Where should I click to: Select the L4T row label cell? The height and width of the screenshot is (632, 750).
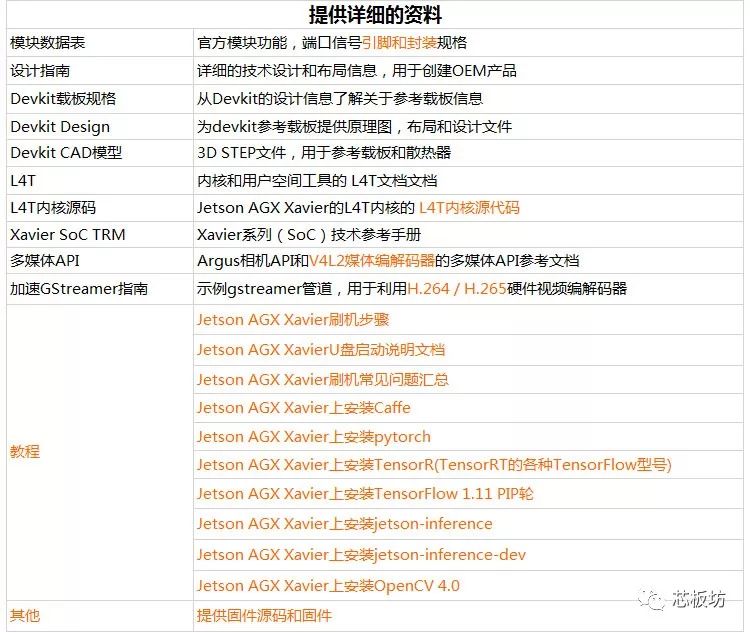(100, 180)
